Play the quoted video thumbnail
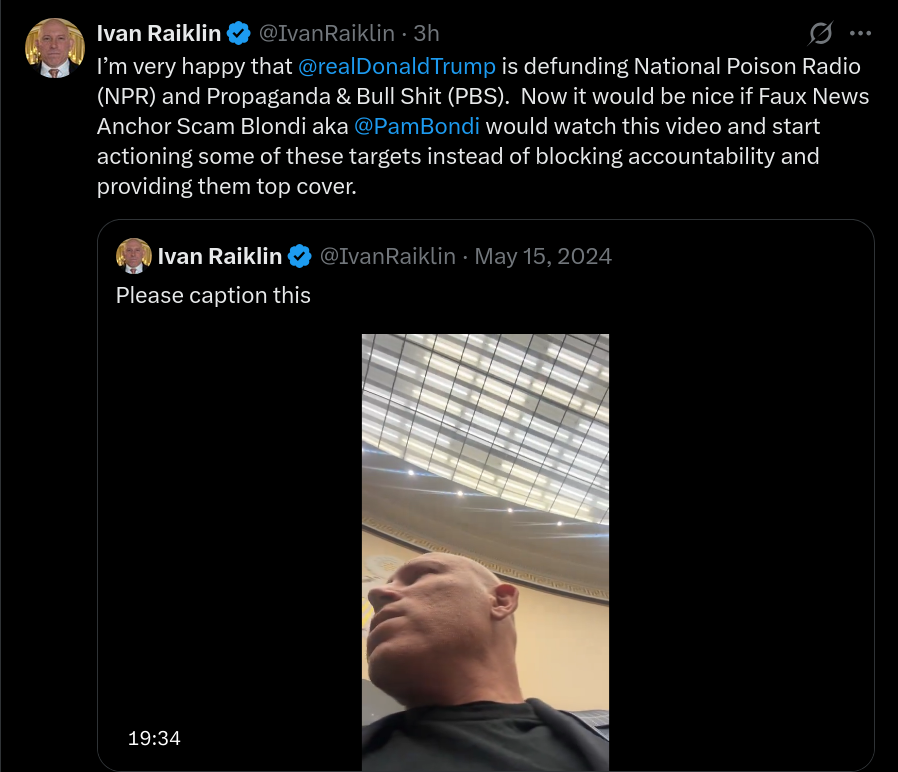This screenshot has width=898, height=772. [485, 553]
